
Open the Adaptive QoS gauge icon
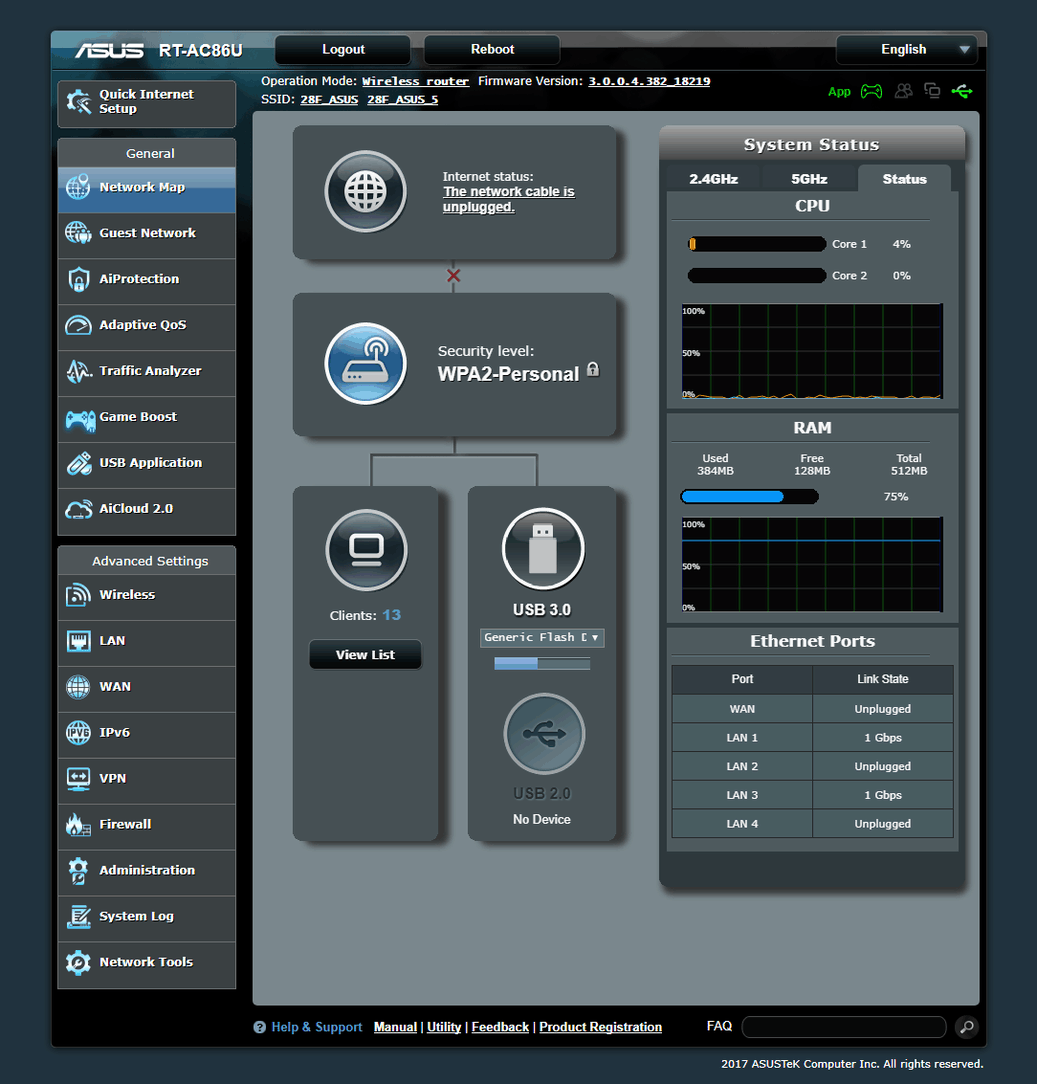[x=78, y=325]
